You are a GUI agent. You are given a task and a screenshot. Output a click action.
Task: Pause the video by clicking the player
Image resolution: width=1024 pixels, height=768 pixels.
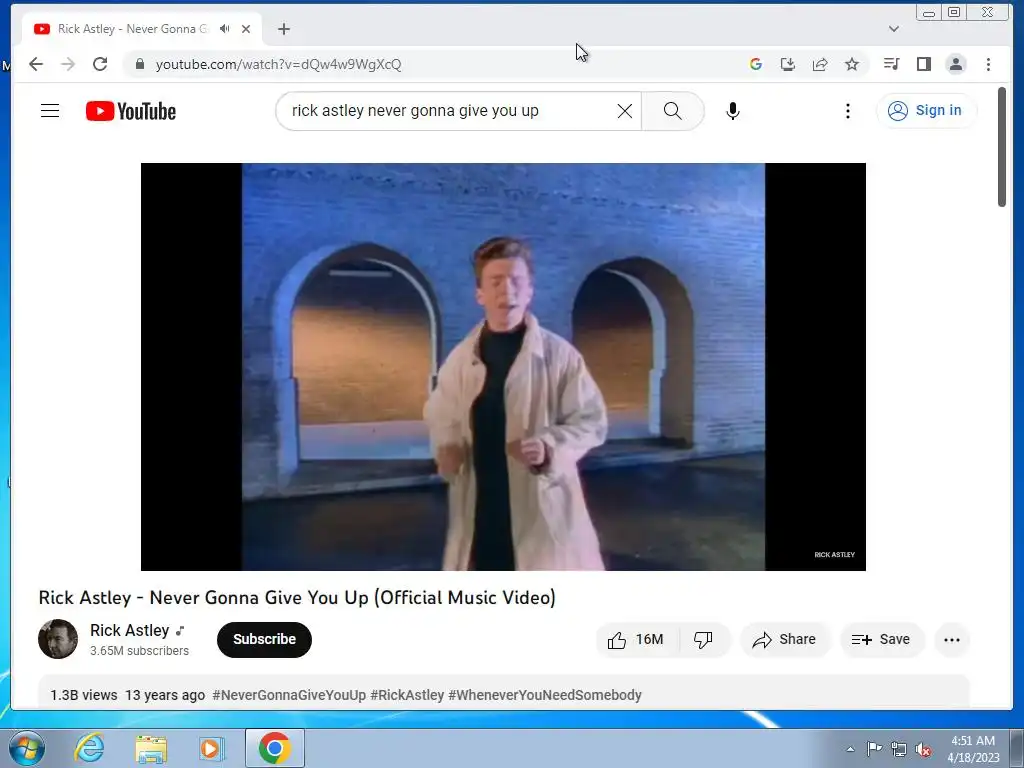click(x=503, y=366)
